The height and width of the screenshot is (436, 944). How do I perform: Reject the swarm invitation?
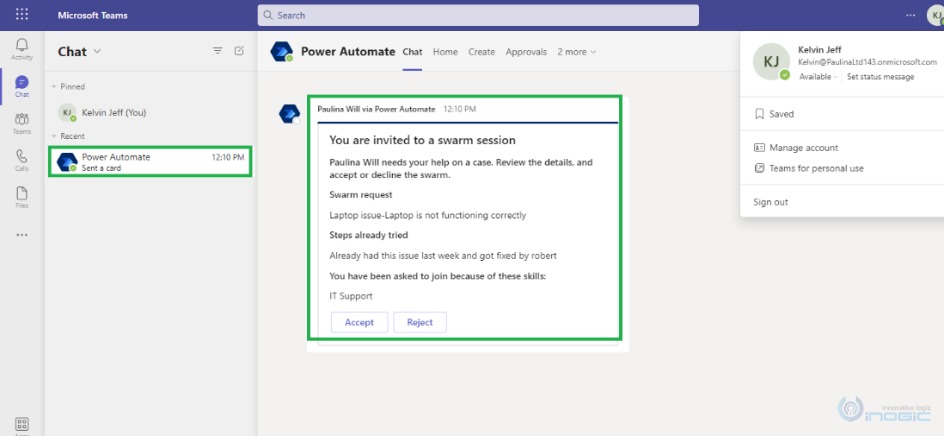click(x=420, y=322)
